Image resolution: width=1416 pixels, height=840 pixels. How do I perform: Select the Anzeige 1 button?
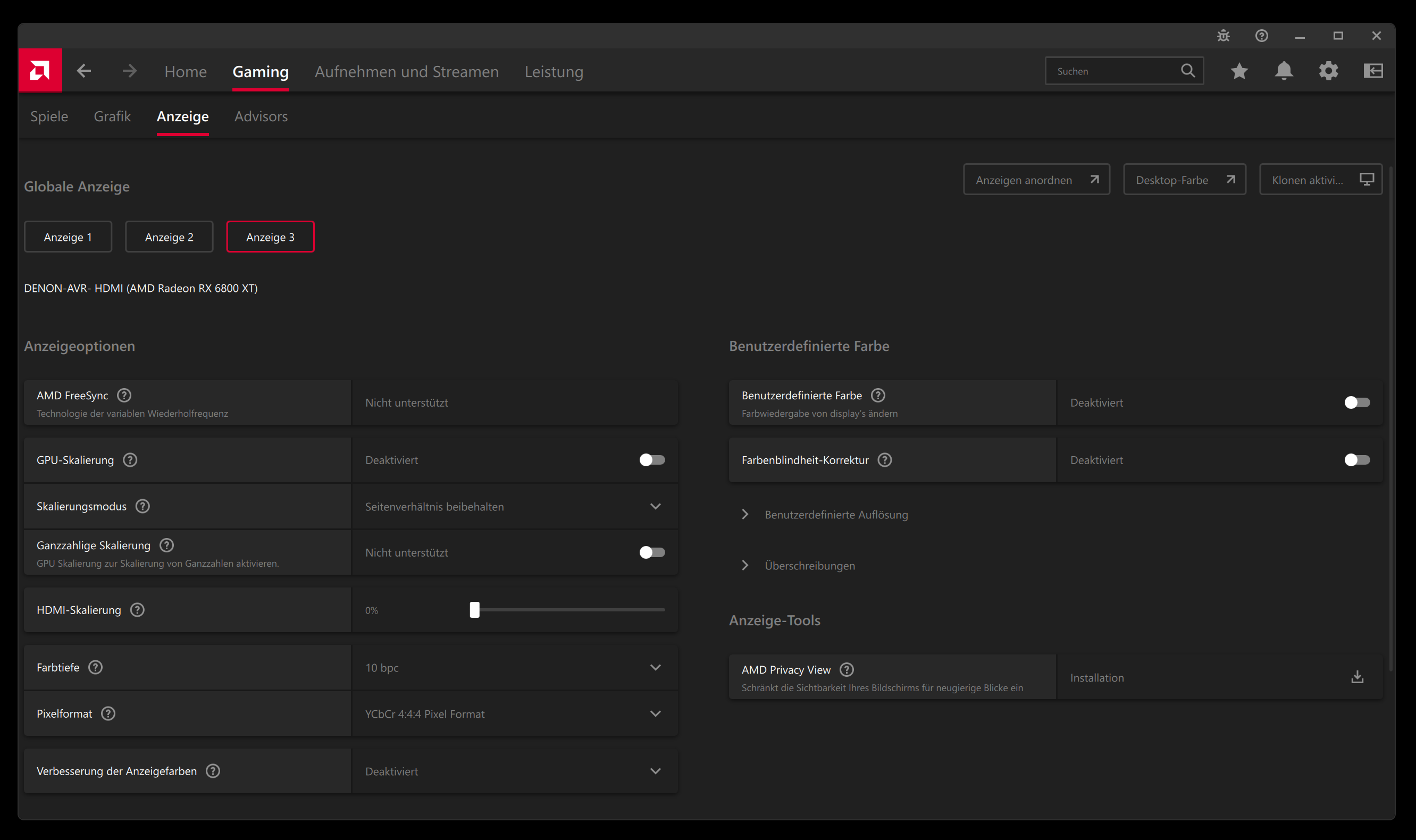click(x=68, y=237)
